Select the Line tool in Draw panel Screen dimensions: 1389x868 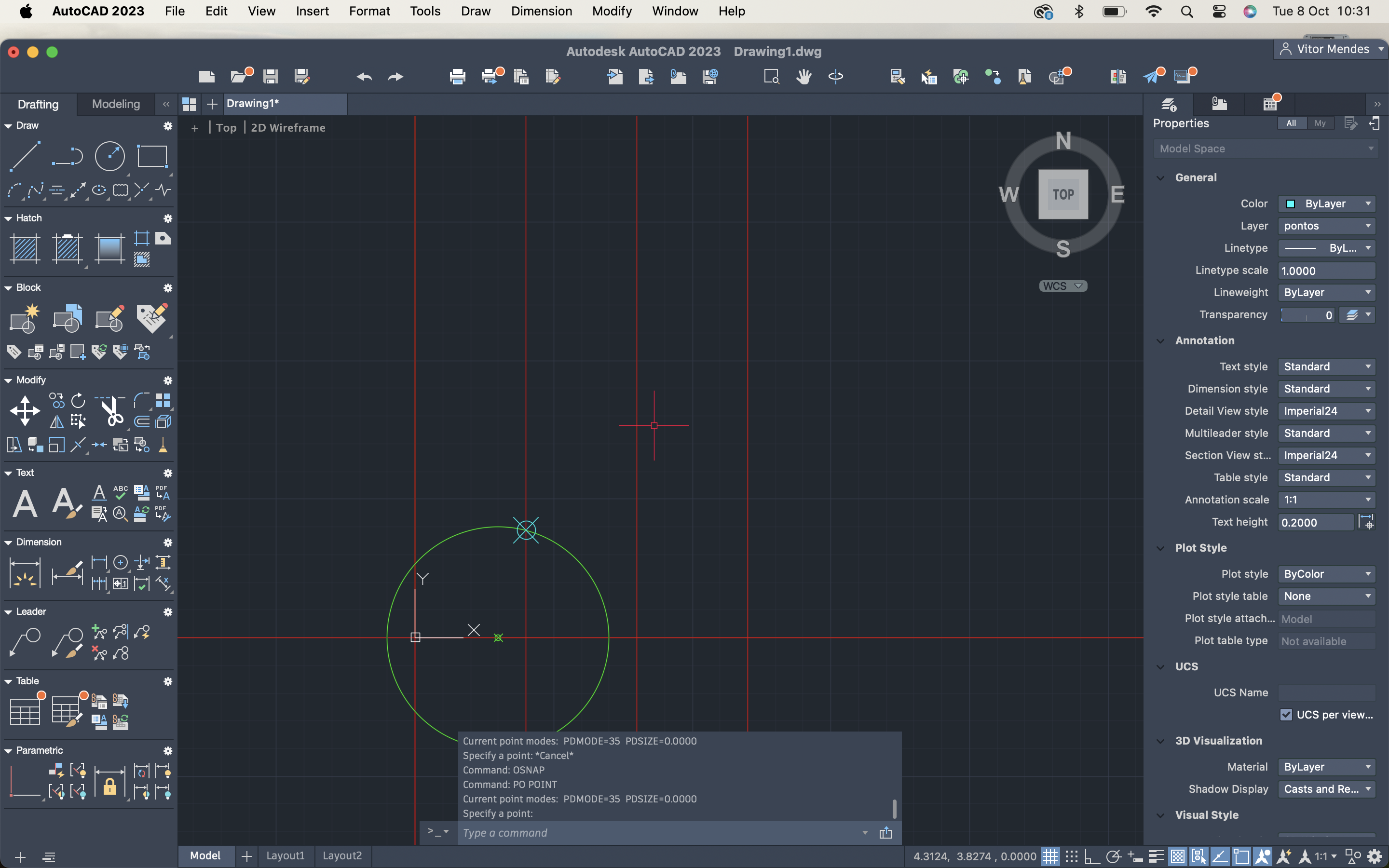tap(25, 156)
